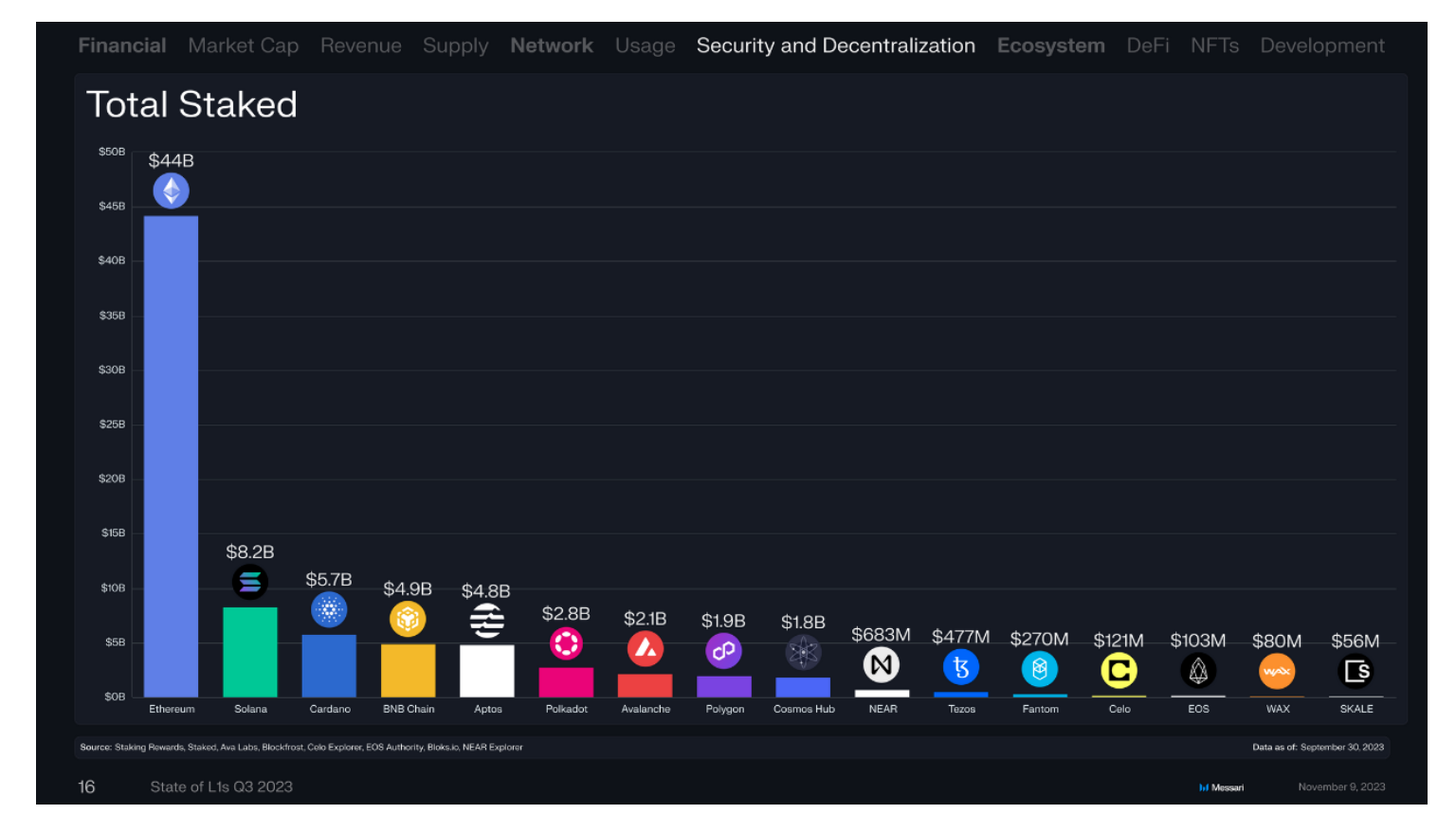Click the State of L1s Q3 2023 text
The image size is (1456, 832).
click(222, 787)
